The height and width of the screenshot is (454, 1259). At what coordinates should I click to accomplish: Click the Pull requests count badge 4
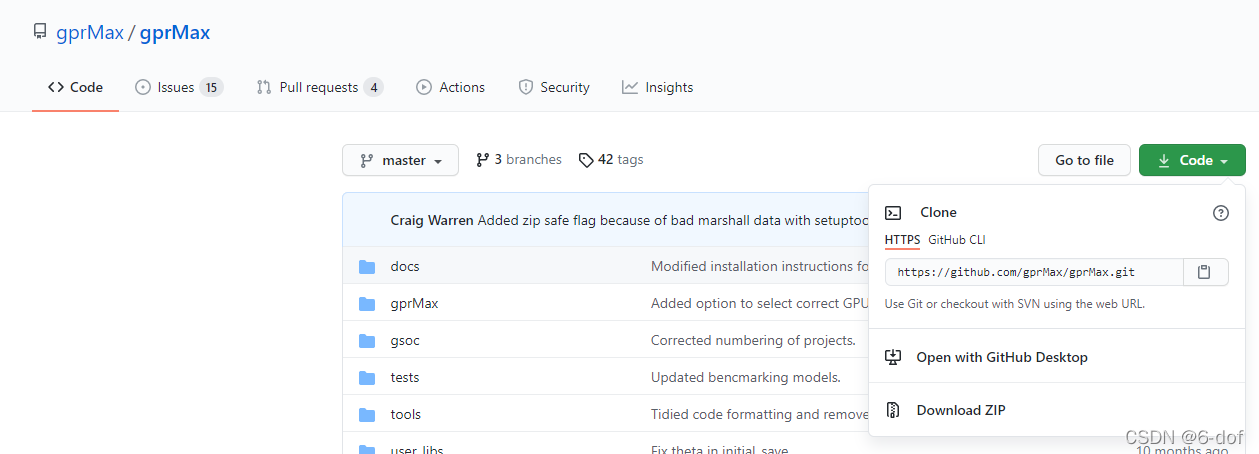pos(373,87)
